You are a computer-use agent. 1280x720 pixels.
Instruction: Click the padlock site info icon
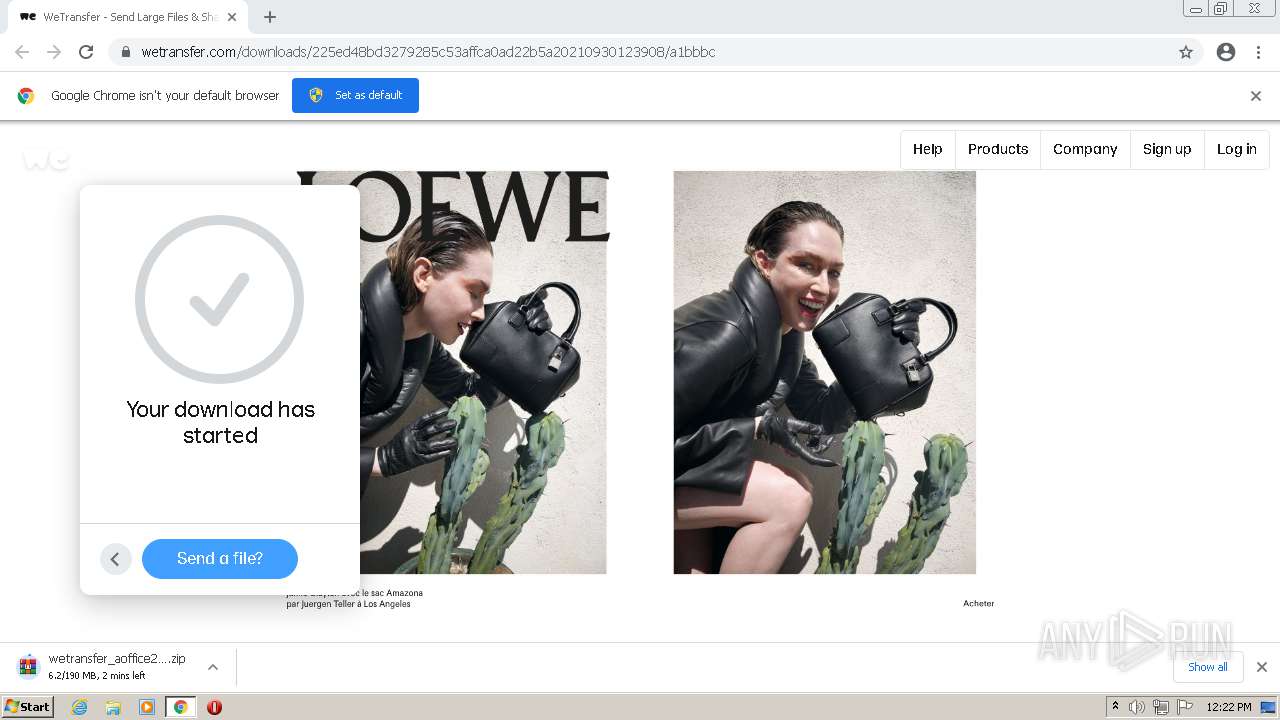coord(125,52)
